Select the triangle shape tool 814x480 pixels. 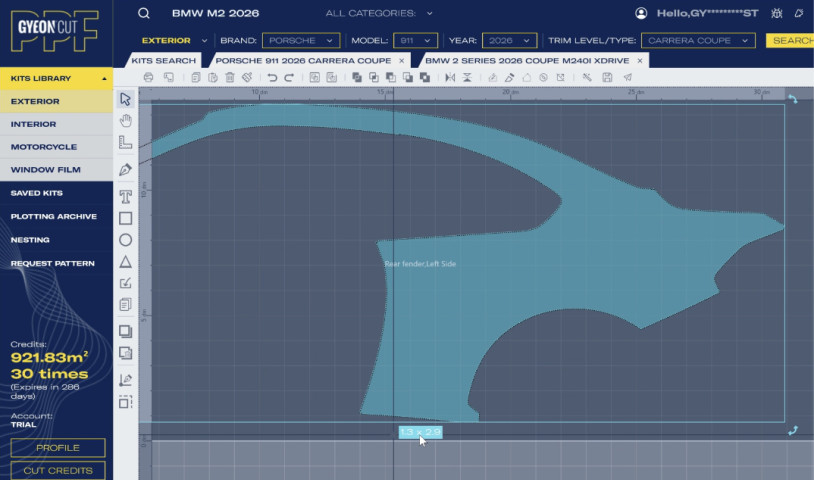125,262
